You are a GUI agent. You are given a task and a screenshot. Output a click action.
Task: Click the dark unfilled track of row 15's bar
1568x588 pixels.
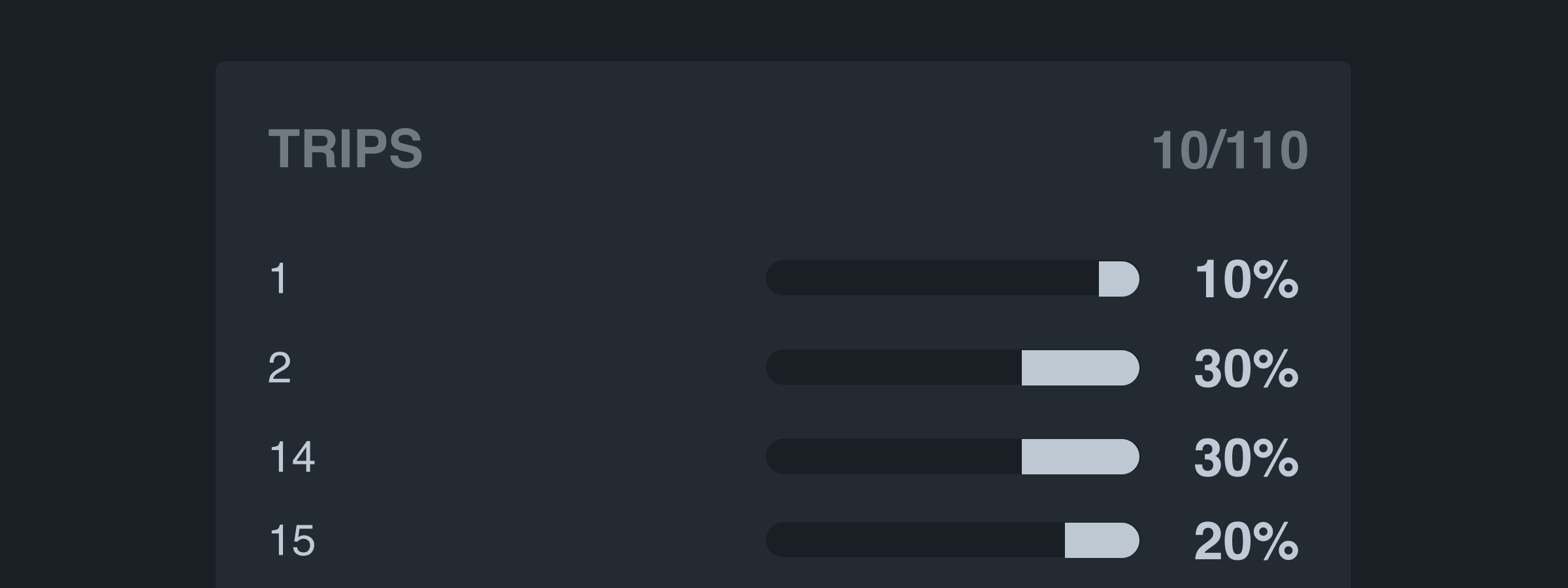point(915,540)
